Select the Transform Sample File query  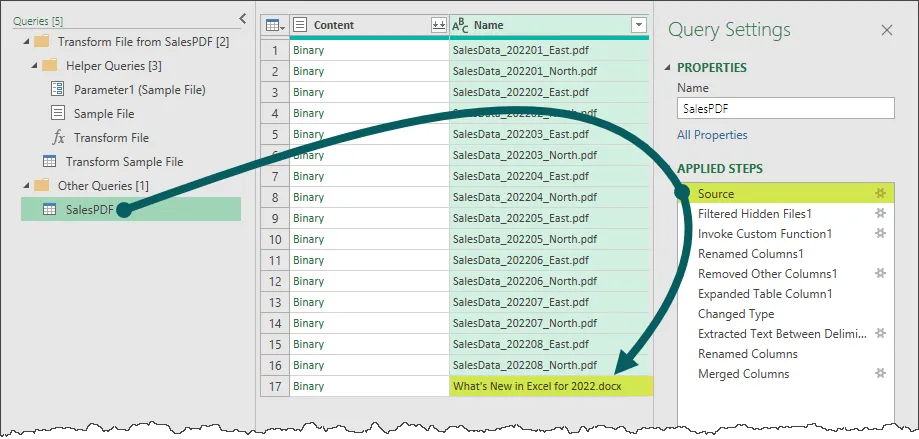tap(124, 161)
